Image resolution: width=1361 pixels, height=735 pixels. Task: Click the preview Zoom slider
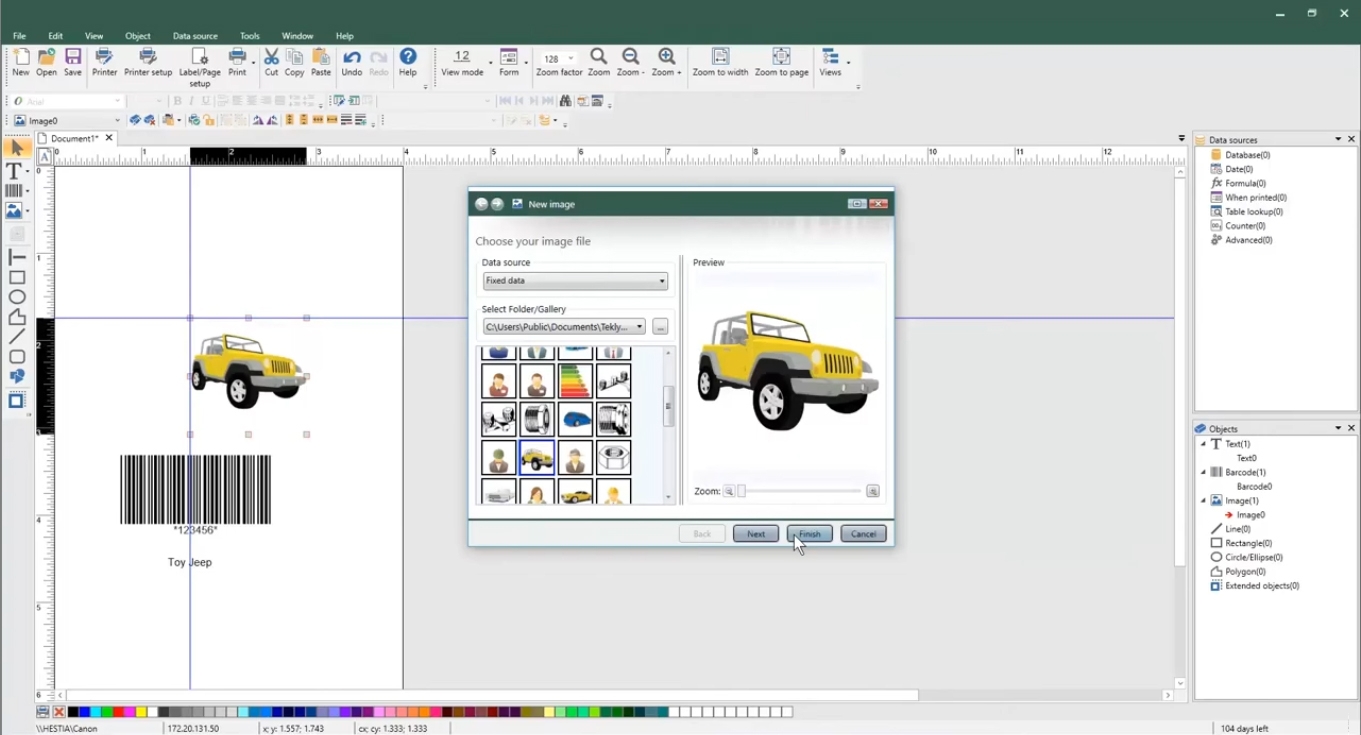[x=800, y=491]
